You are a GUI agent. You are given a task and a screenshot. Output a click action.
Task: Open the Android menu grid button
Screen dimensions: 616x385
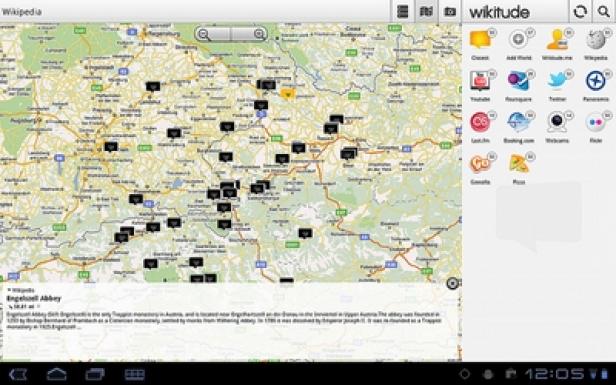point(135,374)
